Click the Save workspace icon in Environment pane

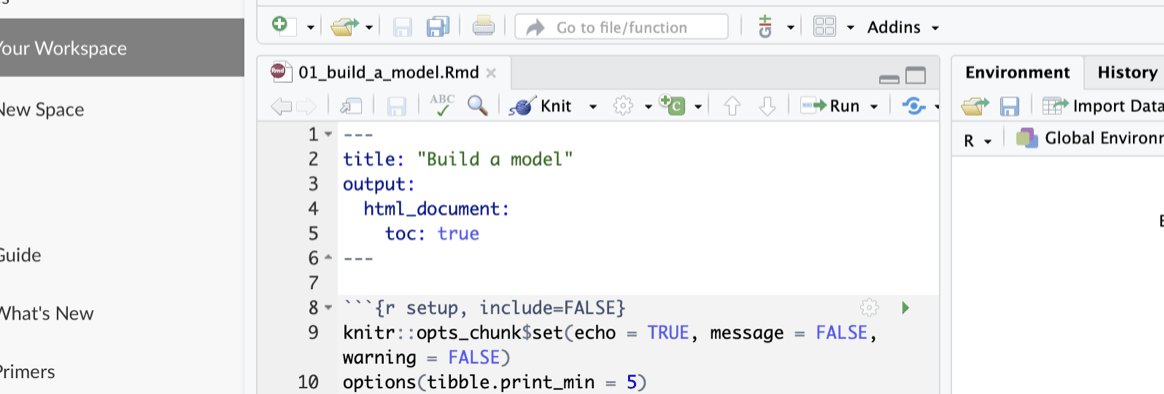coord(1009,107)
